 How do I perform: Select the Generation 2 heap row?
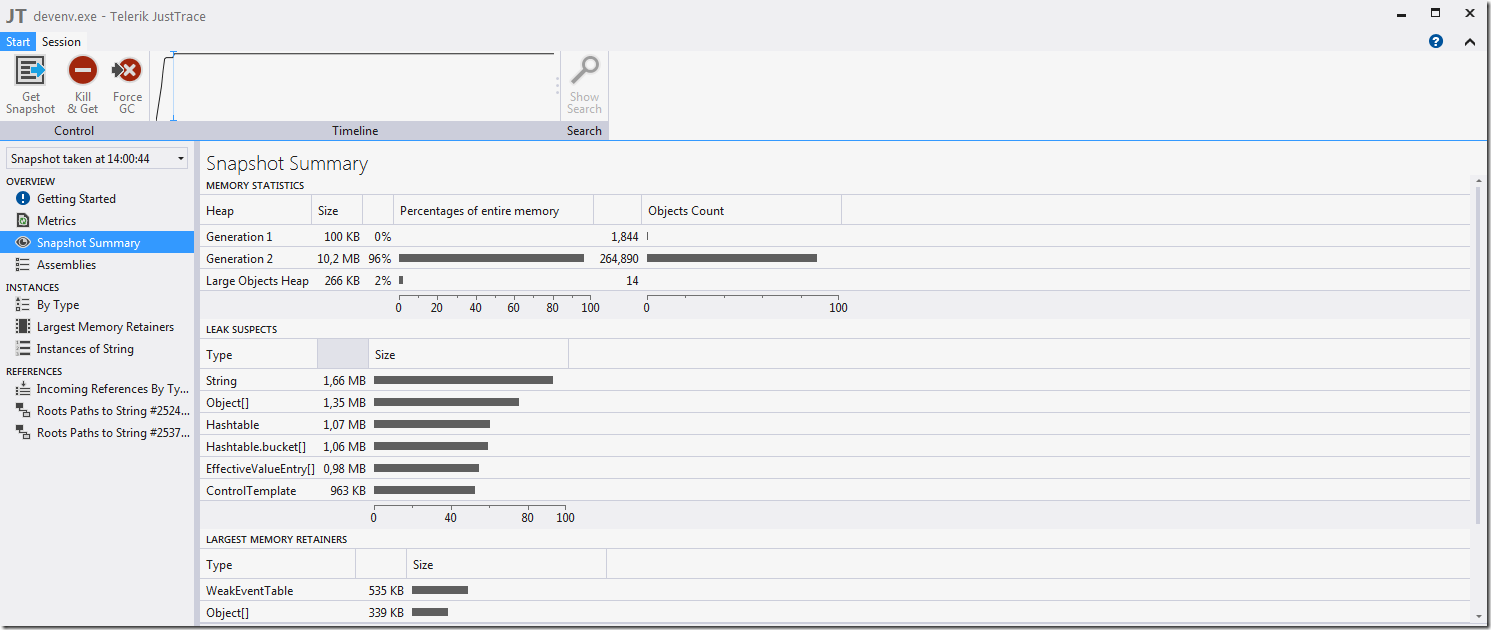[x=835, y=259]
